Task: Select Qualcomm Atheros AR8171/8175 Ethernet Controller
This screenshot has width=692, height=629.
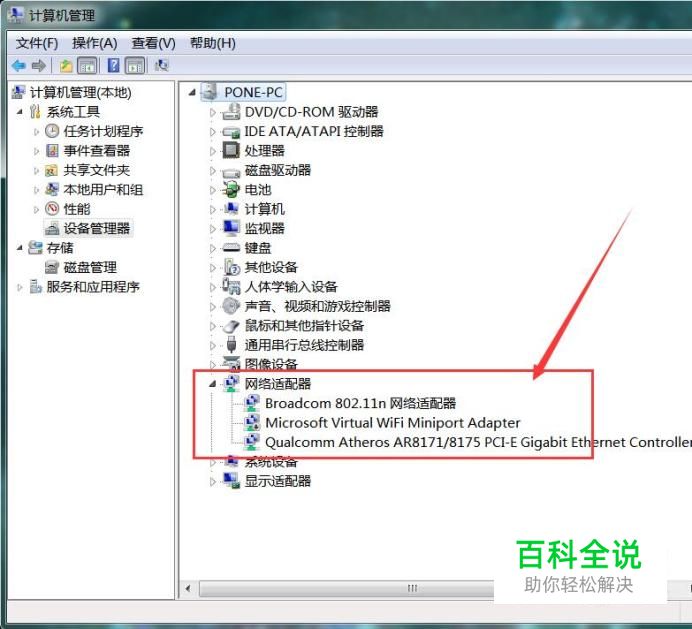Action: pyautogui.click(x=478, y=442)
